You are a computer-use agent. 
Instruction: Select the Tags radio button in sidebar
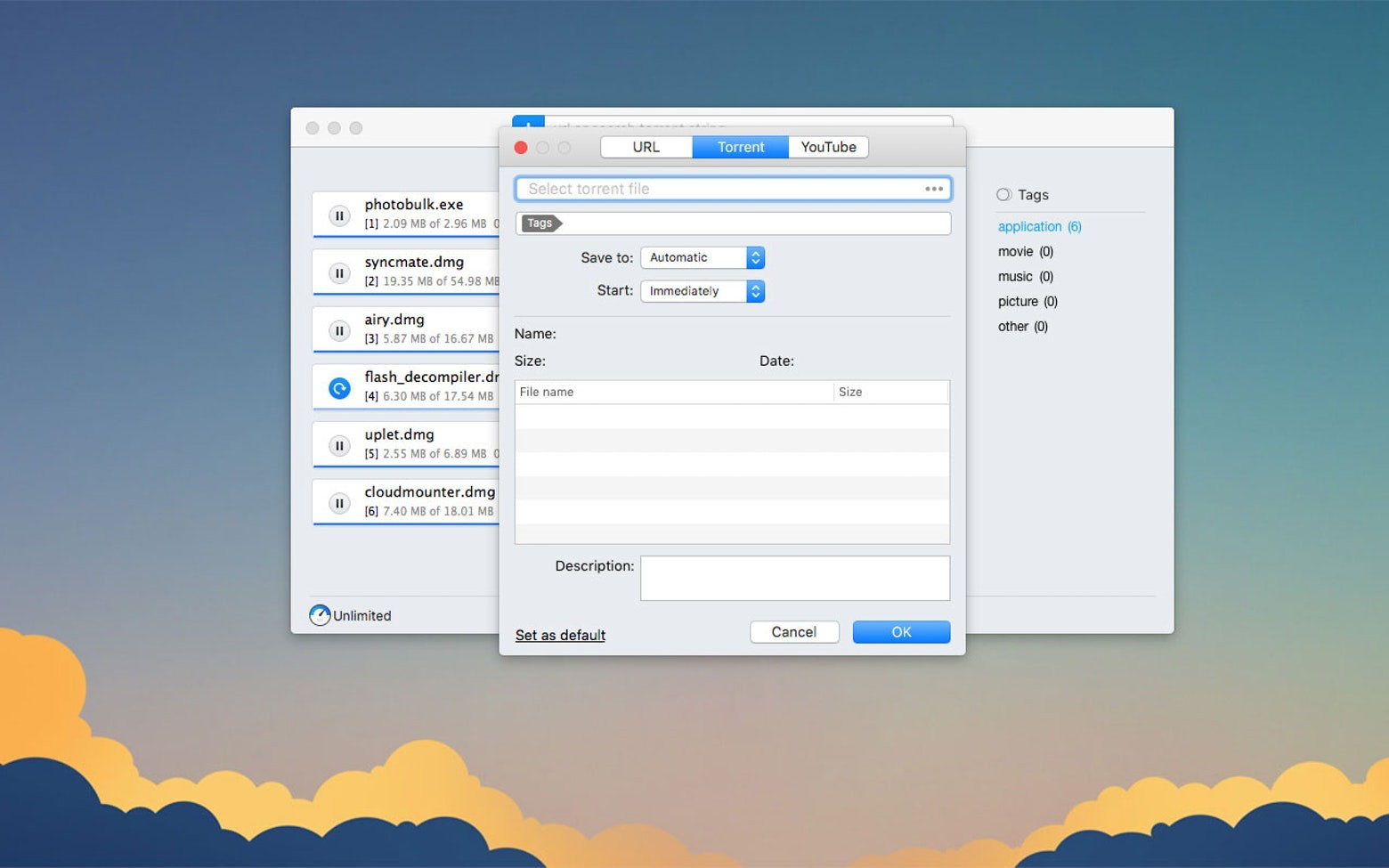pyautogui.click(x=1003, y=194)
